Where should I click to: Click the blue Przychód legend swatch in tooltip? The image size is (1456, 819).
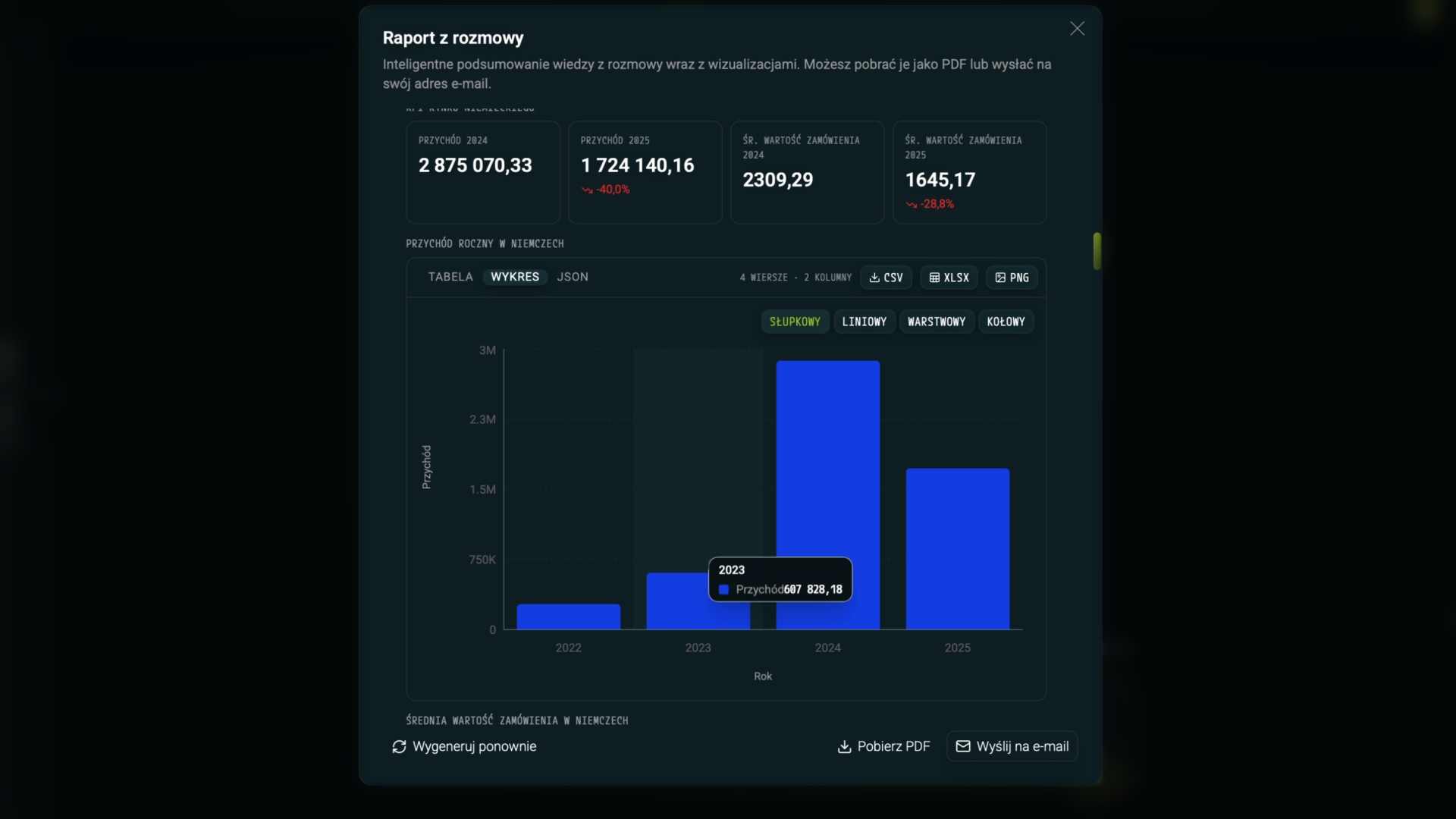[723, 590]
